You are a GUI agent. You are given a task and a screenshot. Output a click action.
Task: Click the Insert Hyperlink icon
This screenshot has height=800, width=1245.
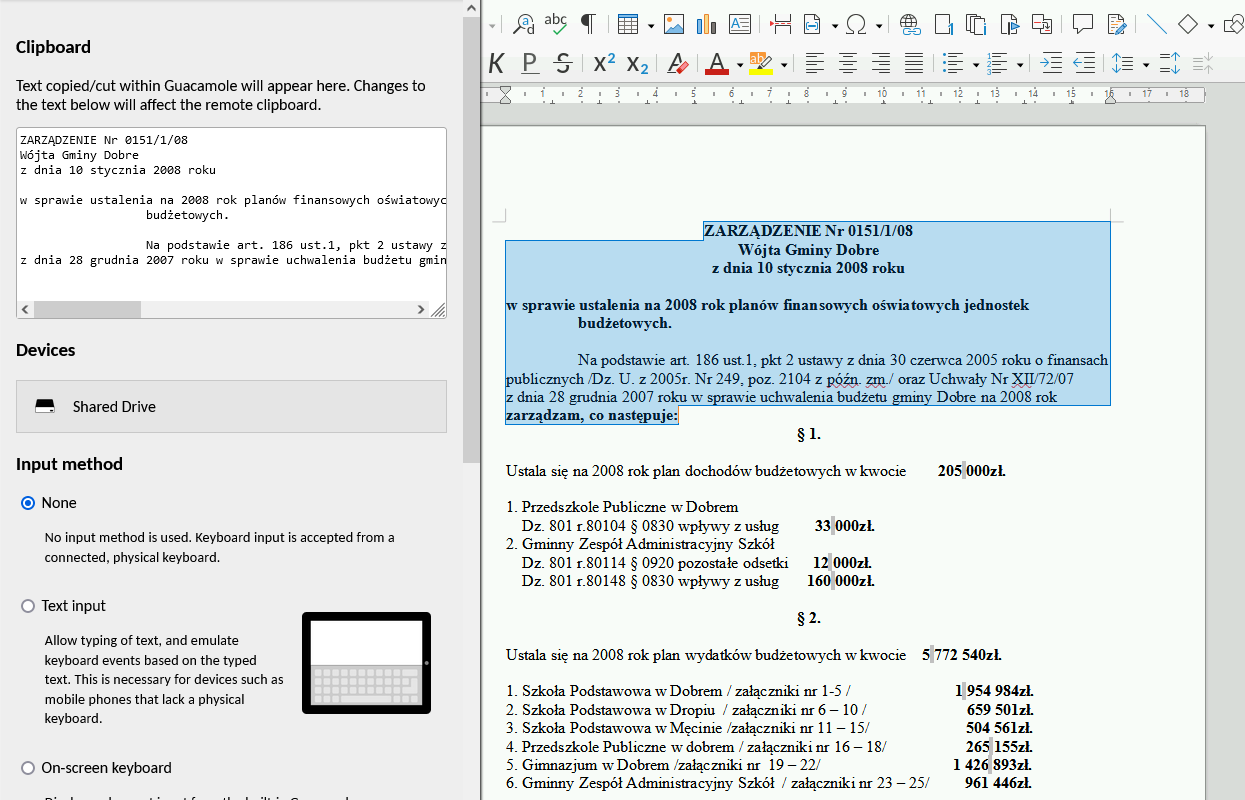909,24
